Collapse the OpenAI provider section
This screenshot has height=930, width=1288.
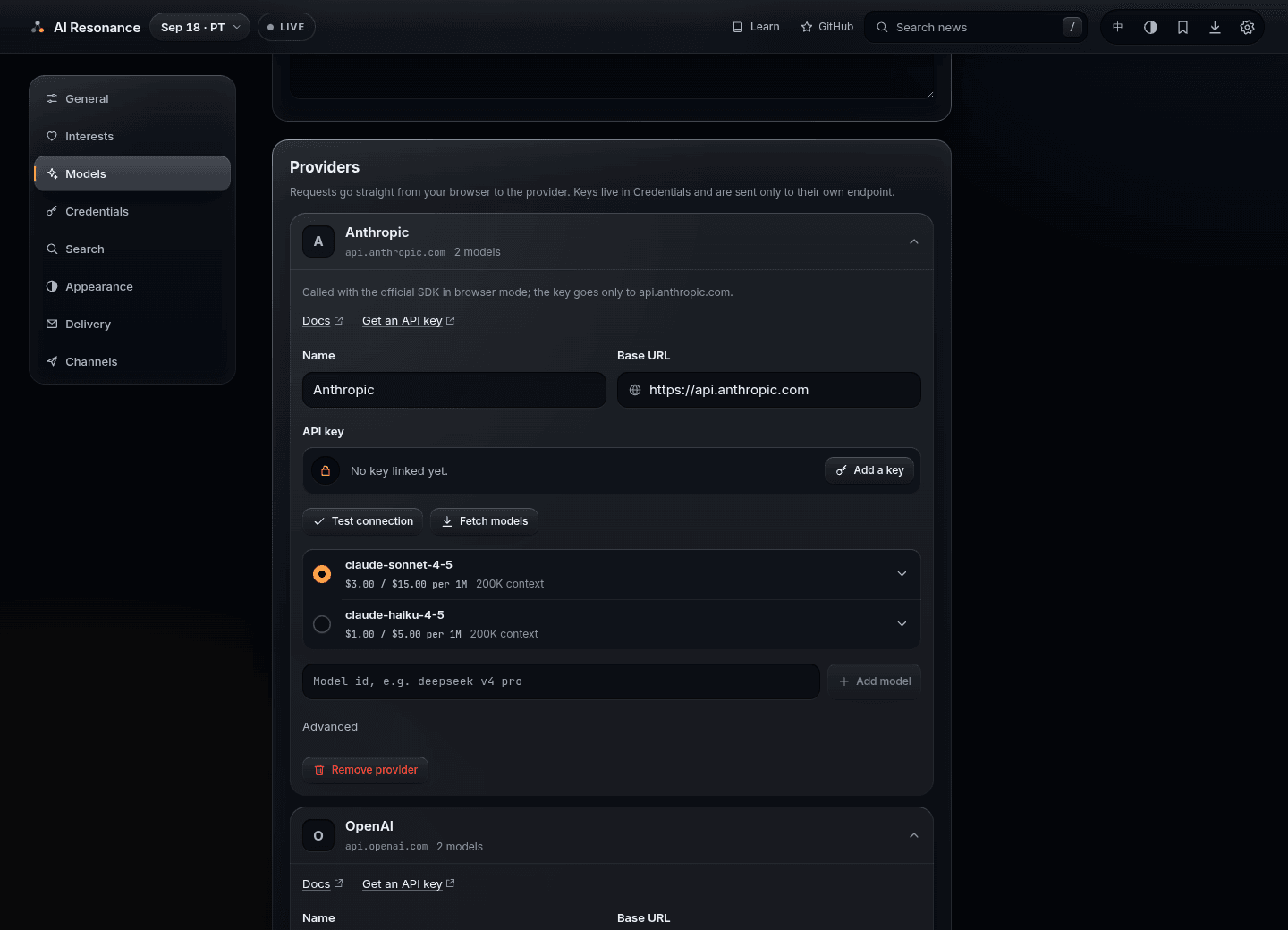click(914, 835)
